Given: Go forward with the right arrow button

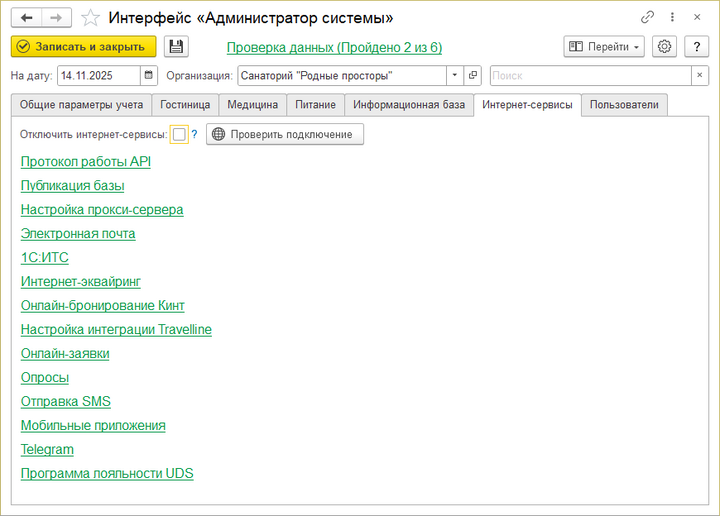Looking at the screenshot, I should 56,18.
